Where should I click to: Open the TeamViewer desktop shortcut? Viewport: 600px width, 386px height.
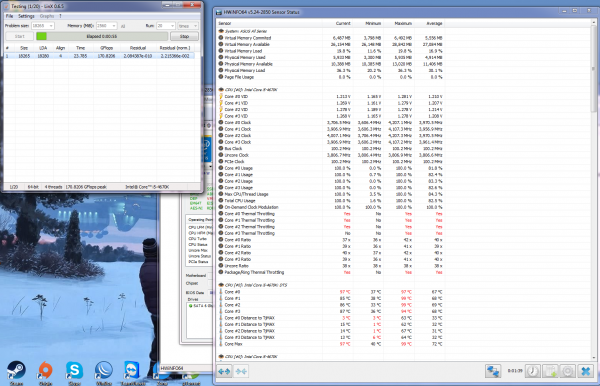click(x=132, y=370)
